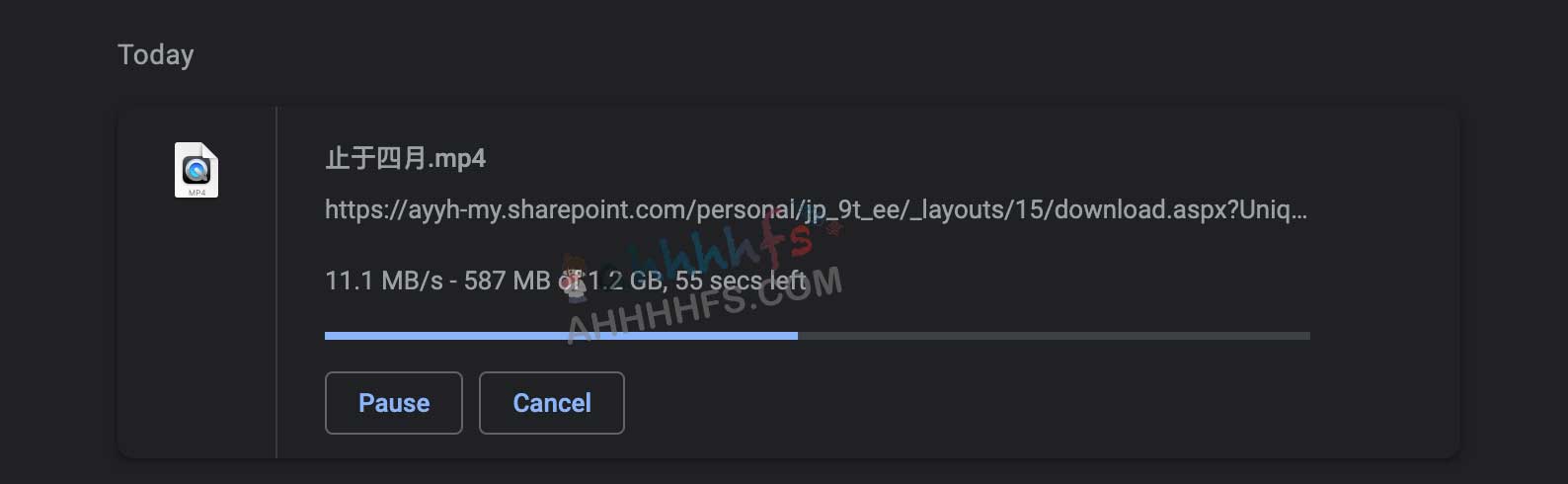Click the vertical divider beside the file icon
Image resolution: width=1568 pixels, height=484 pixels.
[x=276, y=282]
